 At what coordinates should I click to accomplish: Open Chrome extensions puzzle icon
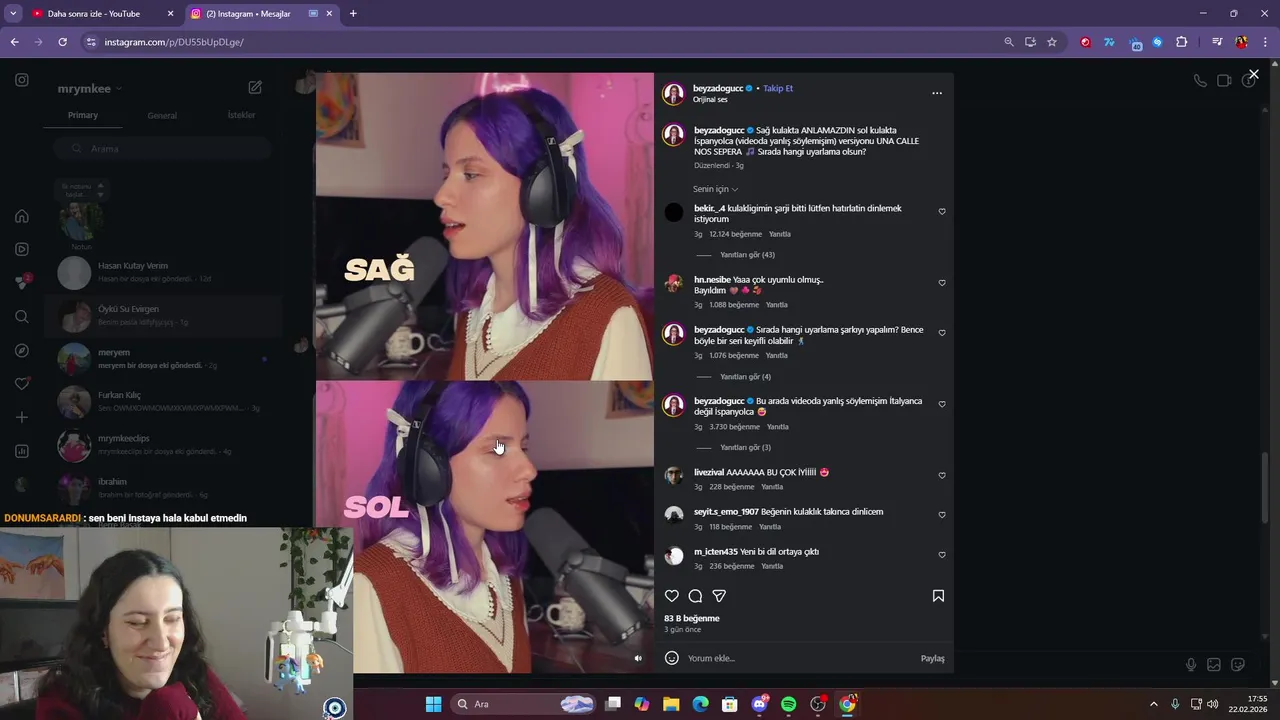1181,42
